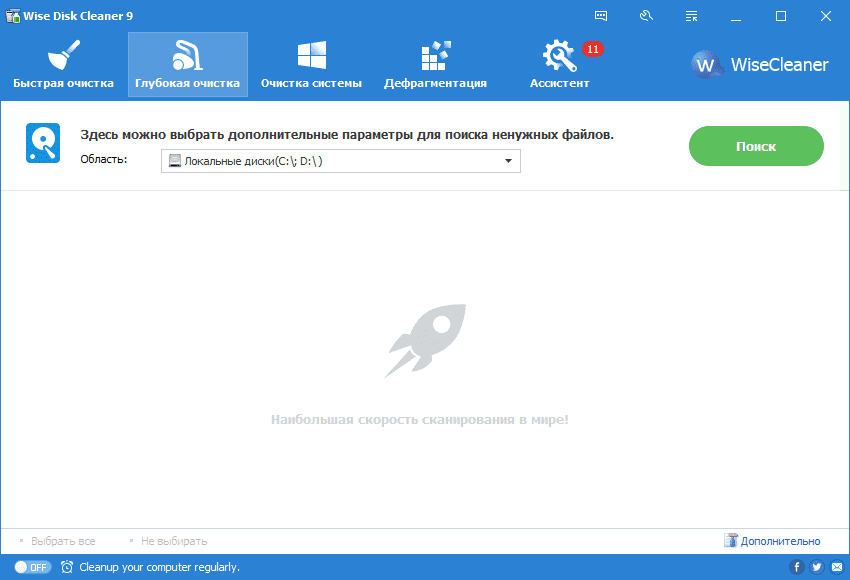The image size is (850, 580).
Task: Click the alarm clock scheduler icon
Action: [x=67, y=567]
